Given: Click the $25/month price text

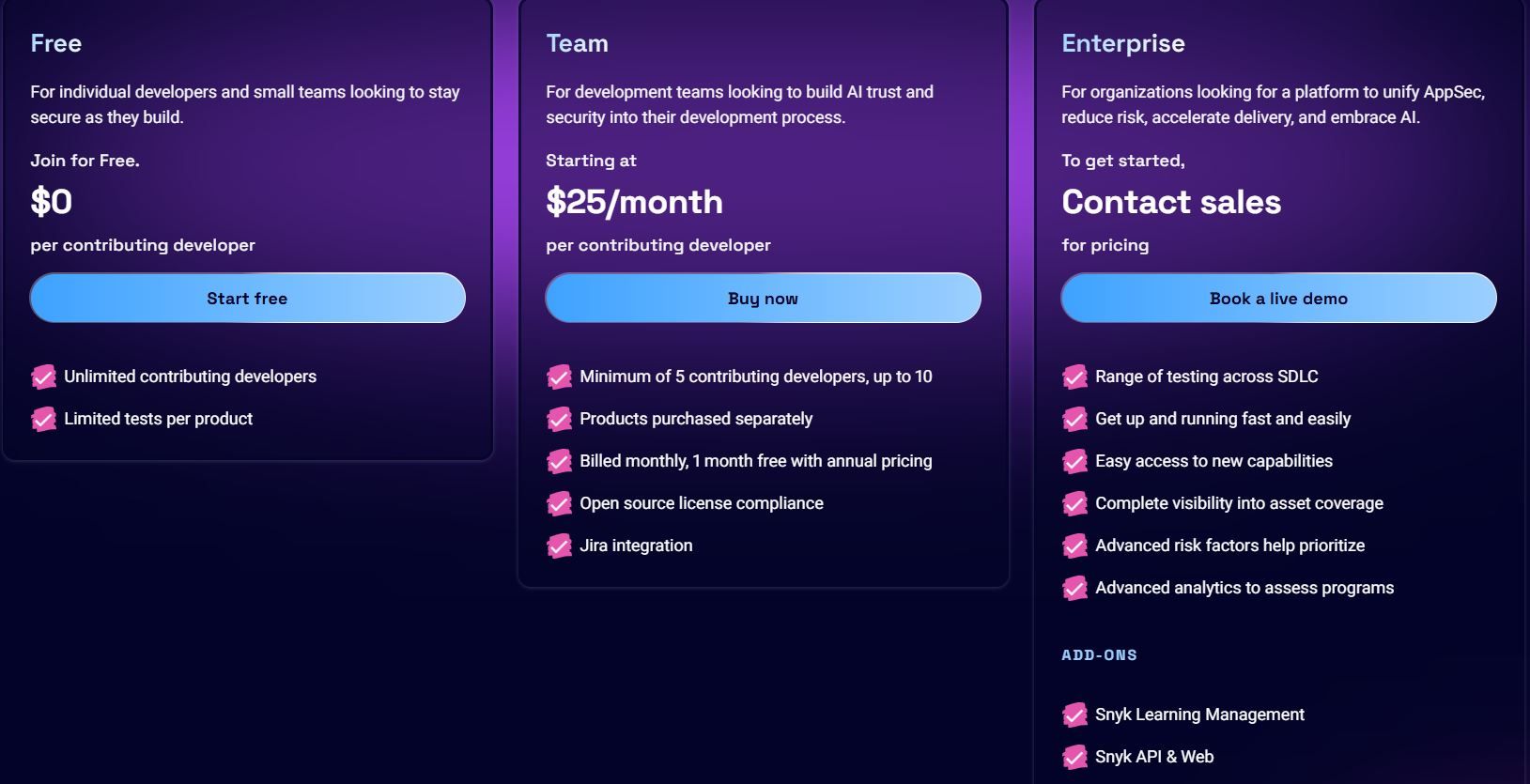Looking at the screenshot, I should [x=634, y=202].
